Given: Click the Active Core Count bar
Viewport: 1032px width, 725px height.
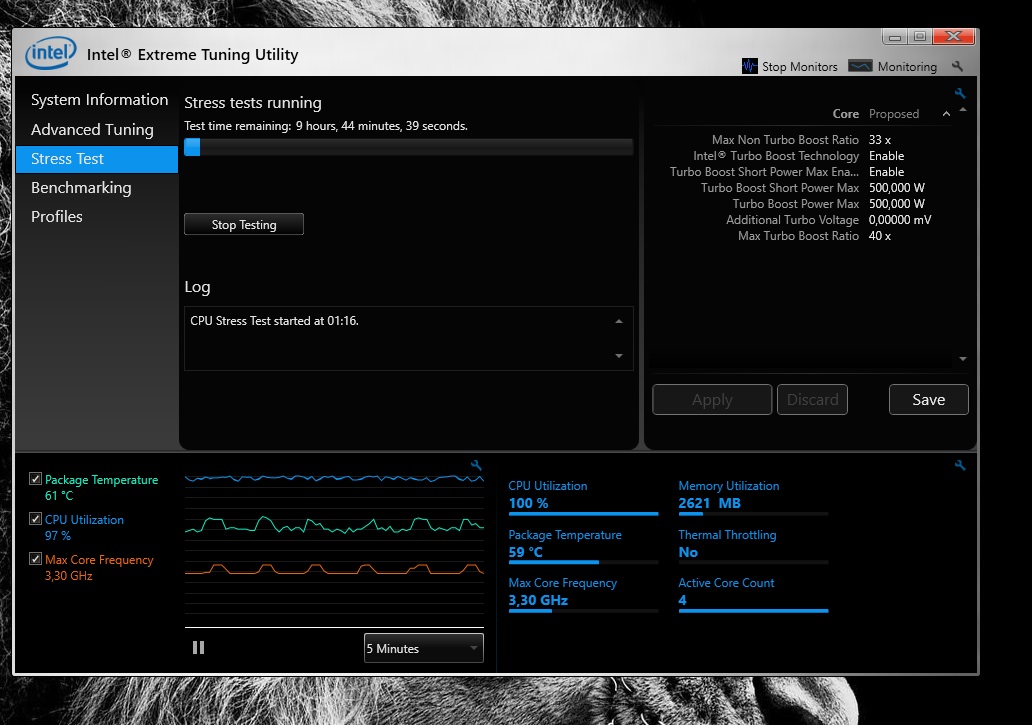Looking at the screenshot, I should [x=753, y=611].
